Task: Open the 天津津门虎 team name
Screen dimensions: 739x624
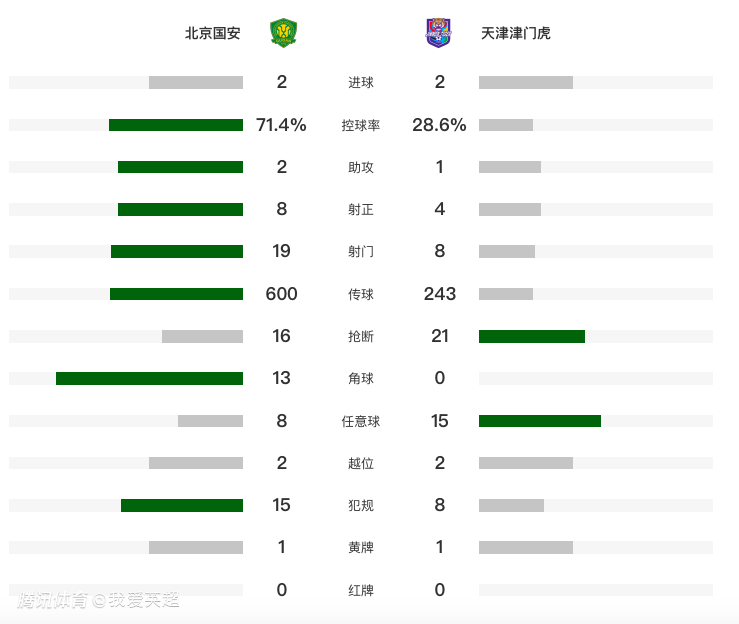Action: point(516,33)
